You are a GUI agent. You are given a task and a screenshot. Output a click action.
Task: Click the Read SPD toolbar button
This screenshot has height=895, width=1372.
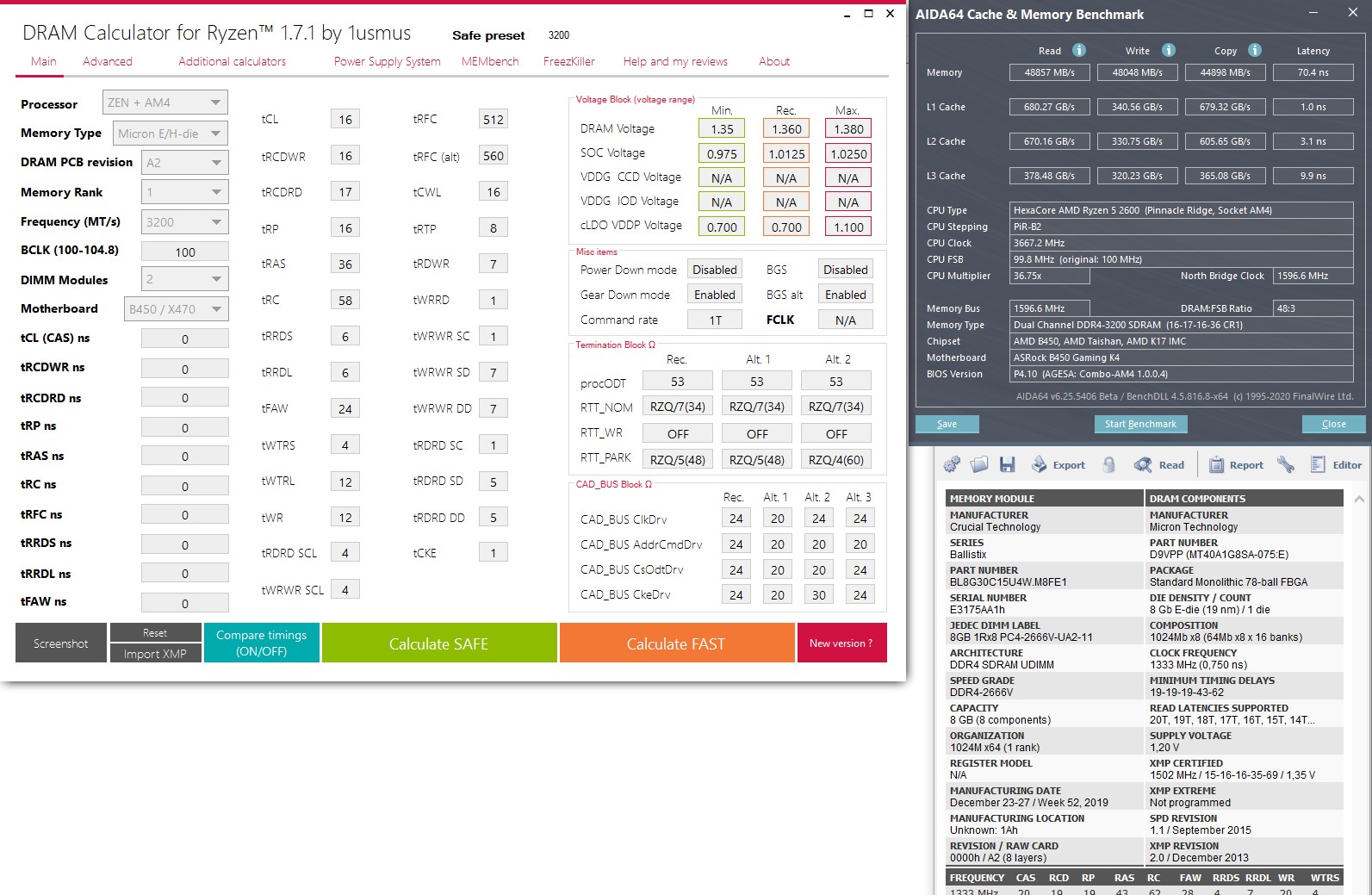coord(1159,465)
